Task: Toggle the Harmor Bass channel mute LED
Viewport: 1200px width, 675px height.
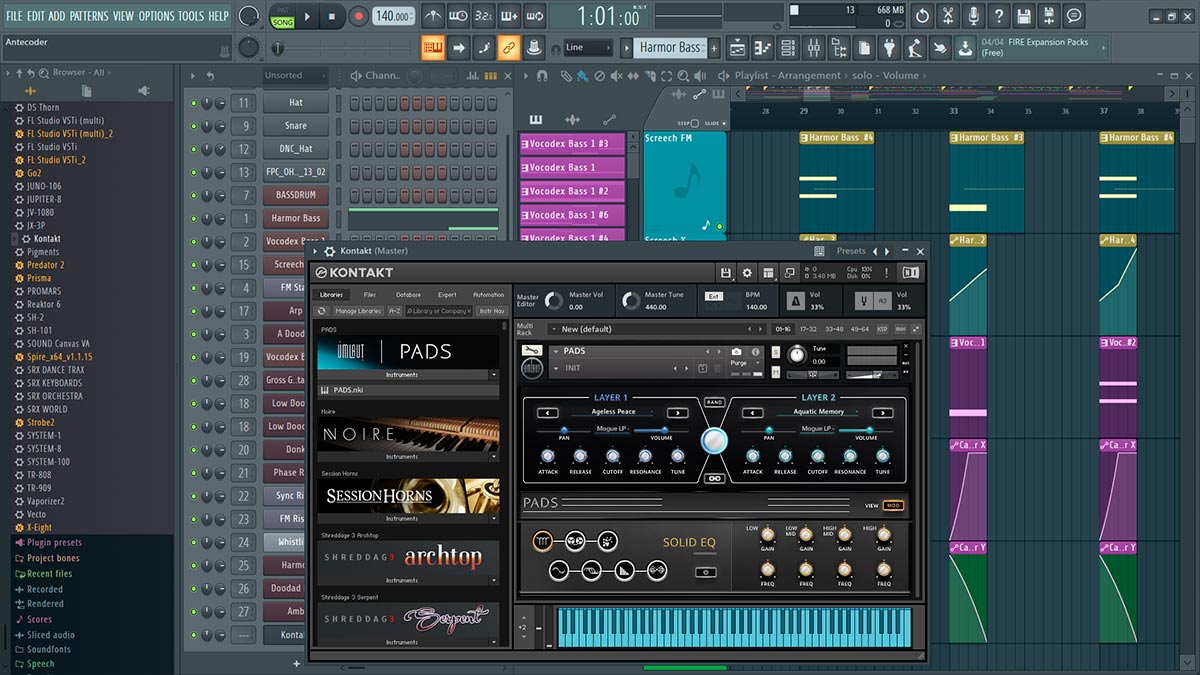Action: tap(194, 218)
